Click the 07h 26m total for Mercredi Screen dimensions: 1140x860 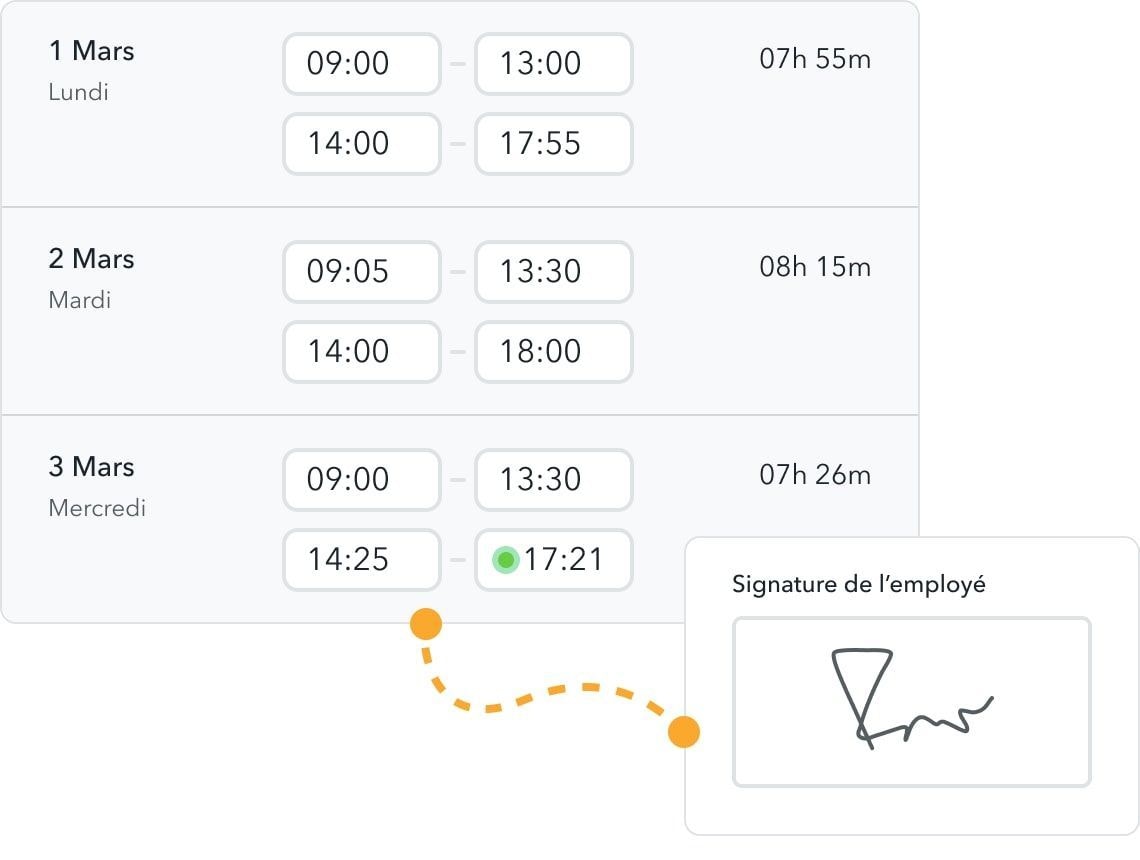click(815, 475)
